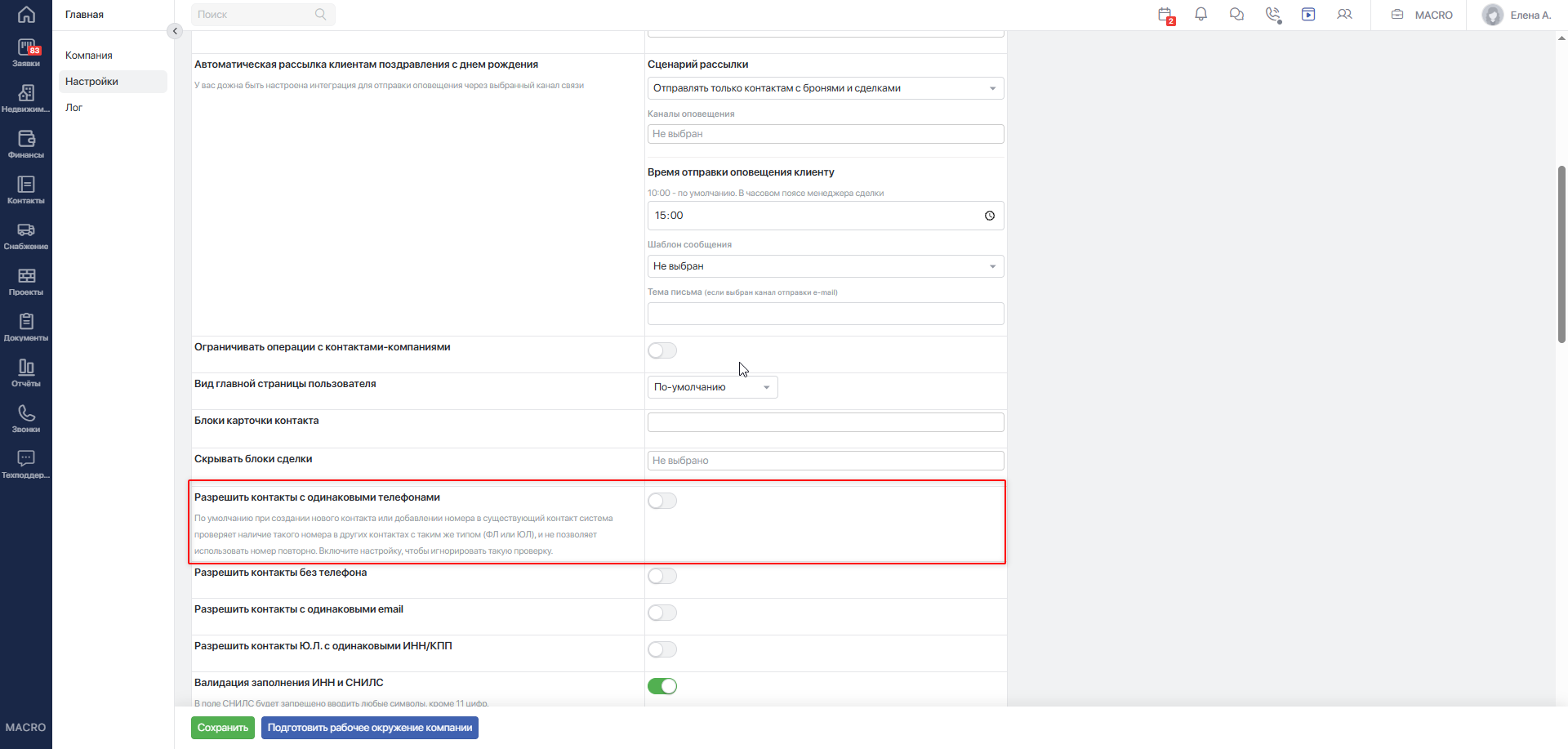Click the Тема письма input field
This screenshot has width=1568, height=749.
(826, 314)
